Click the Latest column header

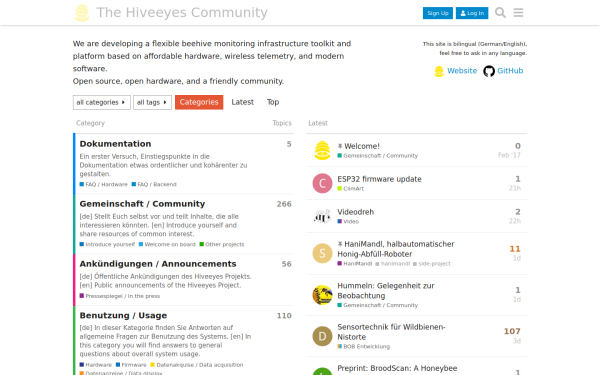click(318, 123)
